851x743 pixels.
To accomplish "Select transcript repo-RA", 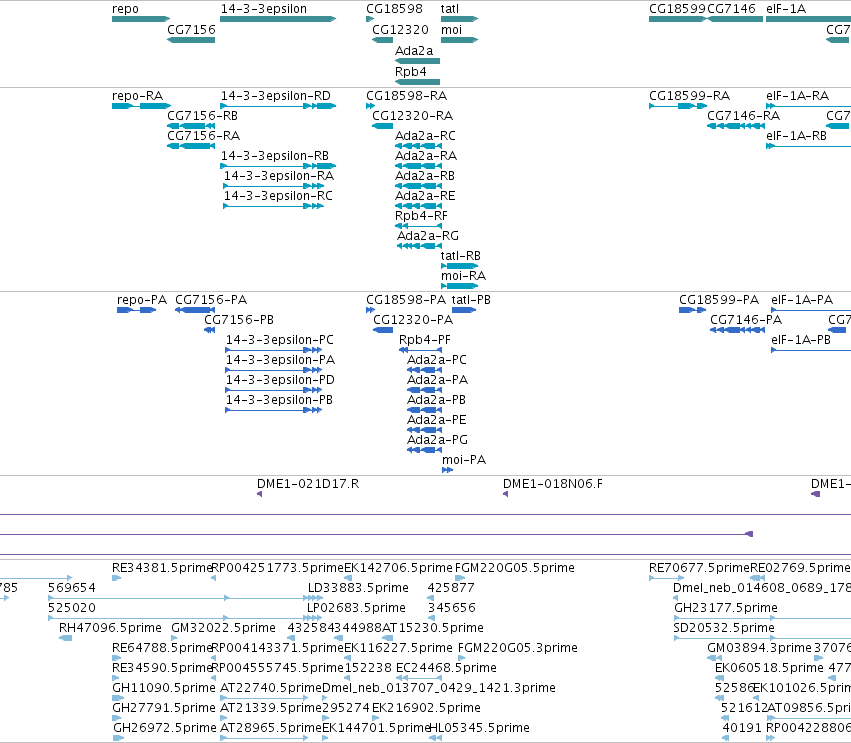I will (137, 96).
